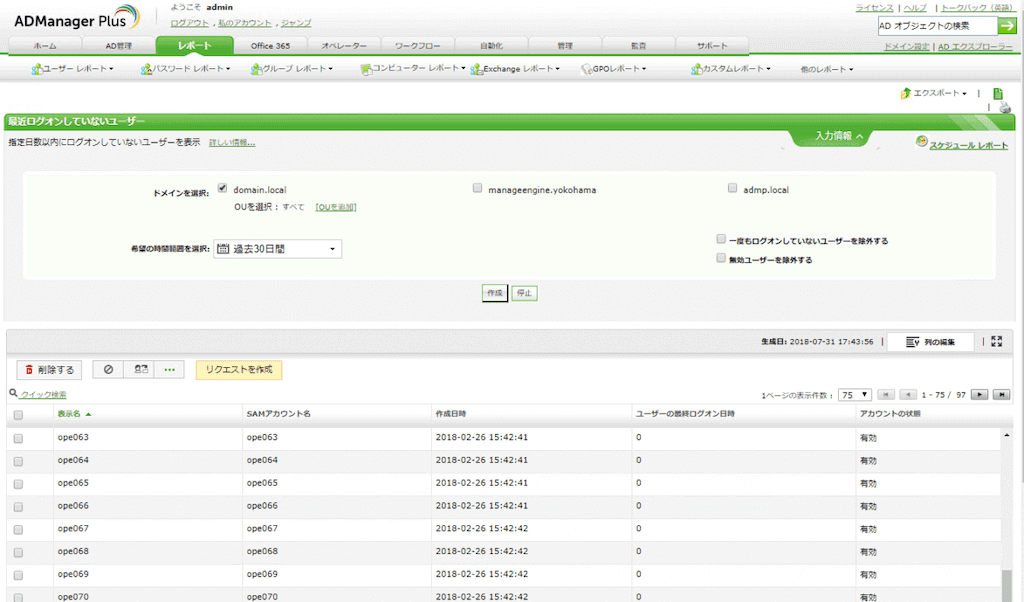Click the AD object search input field
This screenshot has width=1024, height=602.
coord(934,26)
